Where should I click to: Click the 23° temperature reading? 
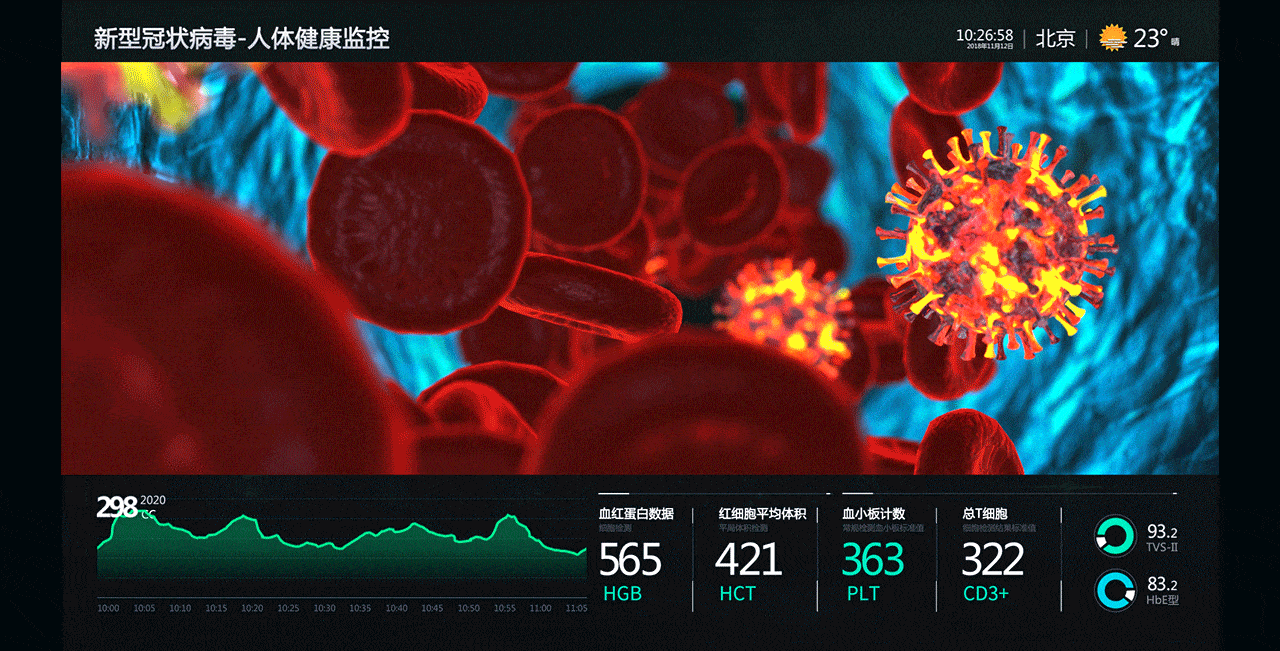pos(1150,38)
